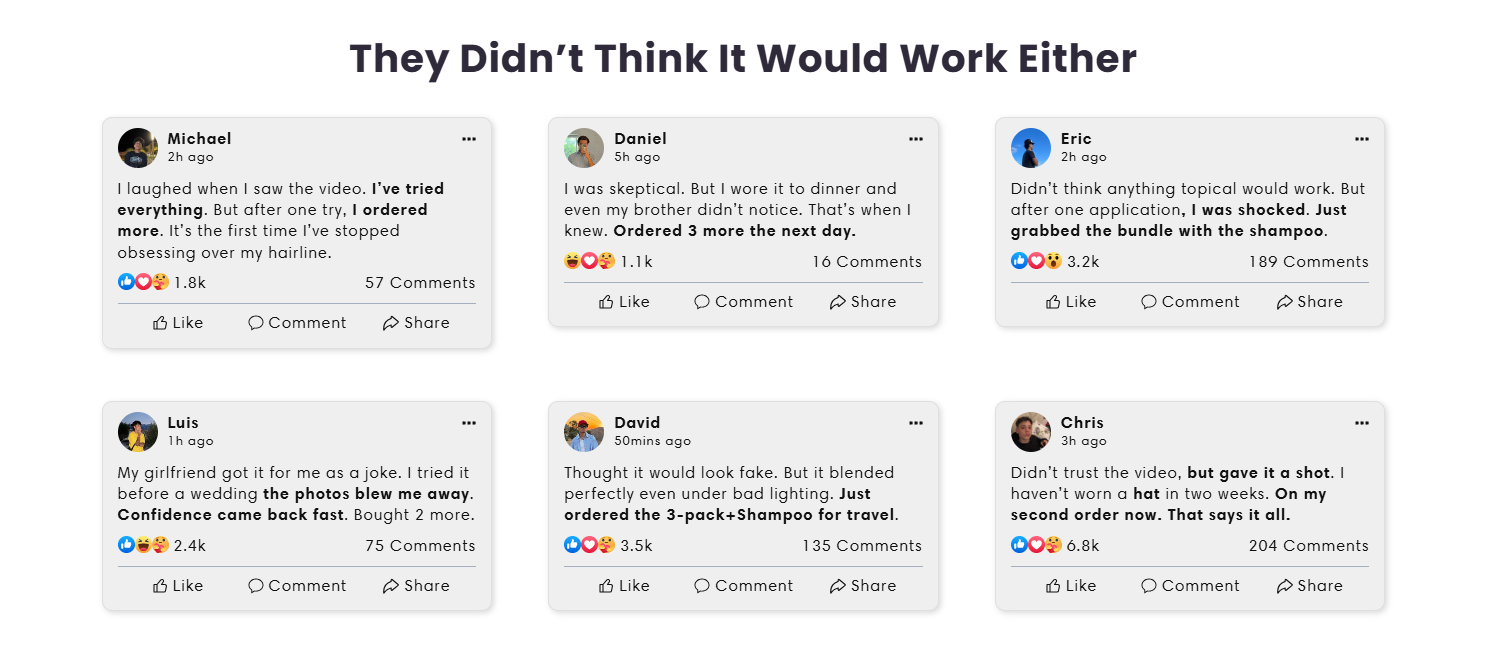This screenshot has height=648, width=1487.
Task: Click Luis's profile picture
Action: coord(138,432)
